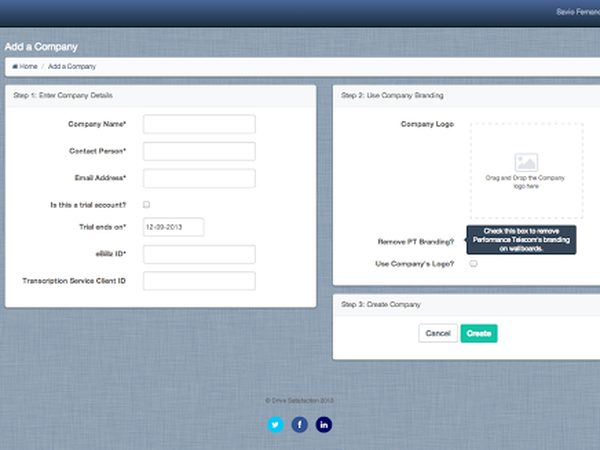
Task: Focus the Contact Person input field
Action: pyautogui.click(x=199, y=151)
